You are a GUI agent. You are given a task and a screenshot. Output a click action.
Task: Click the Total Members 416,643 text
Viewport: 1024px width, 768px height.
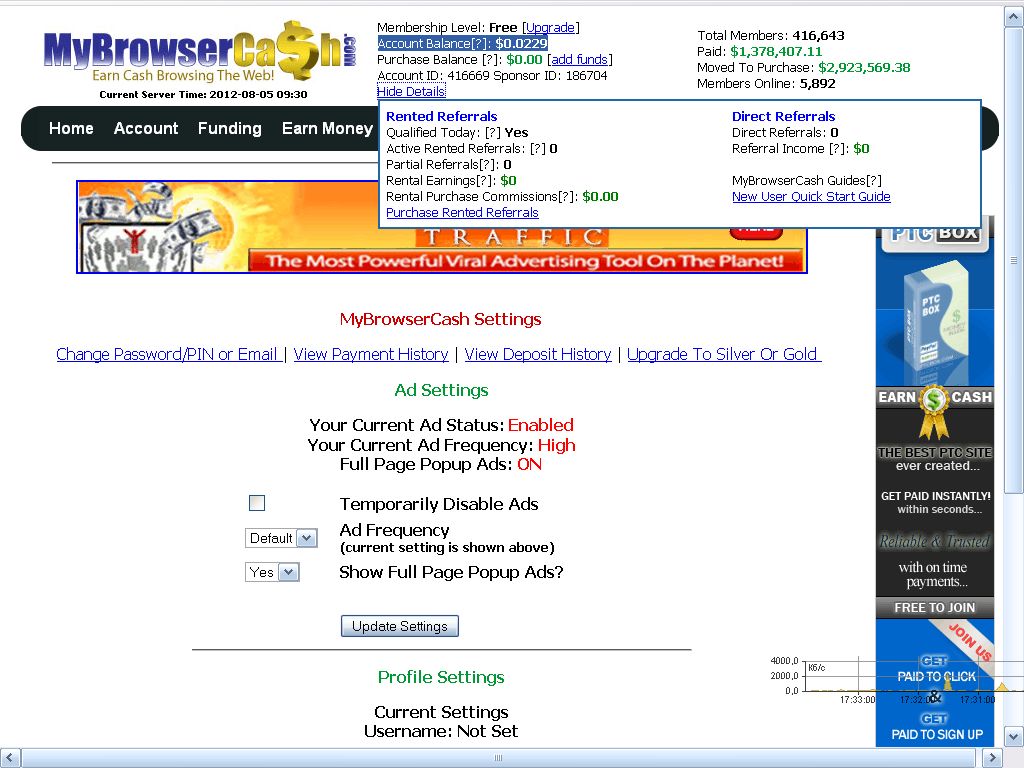click(x=771, y=36)
